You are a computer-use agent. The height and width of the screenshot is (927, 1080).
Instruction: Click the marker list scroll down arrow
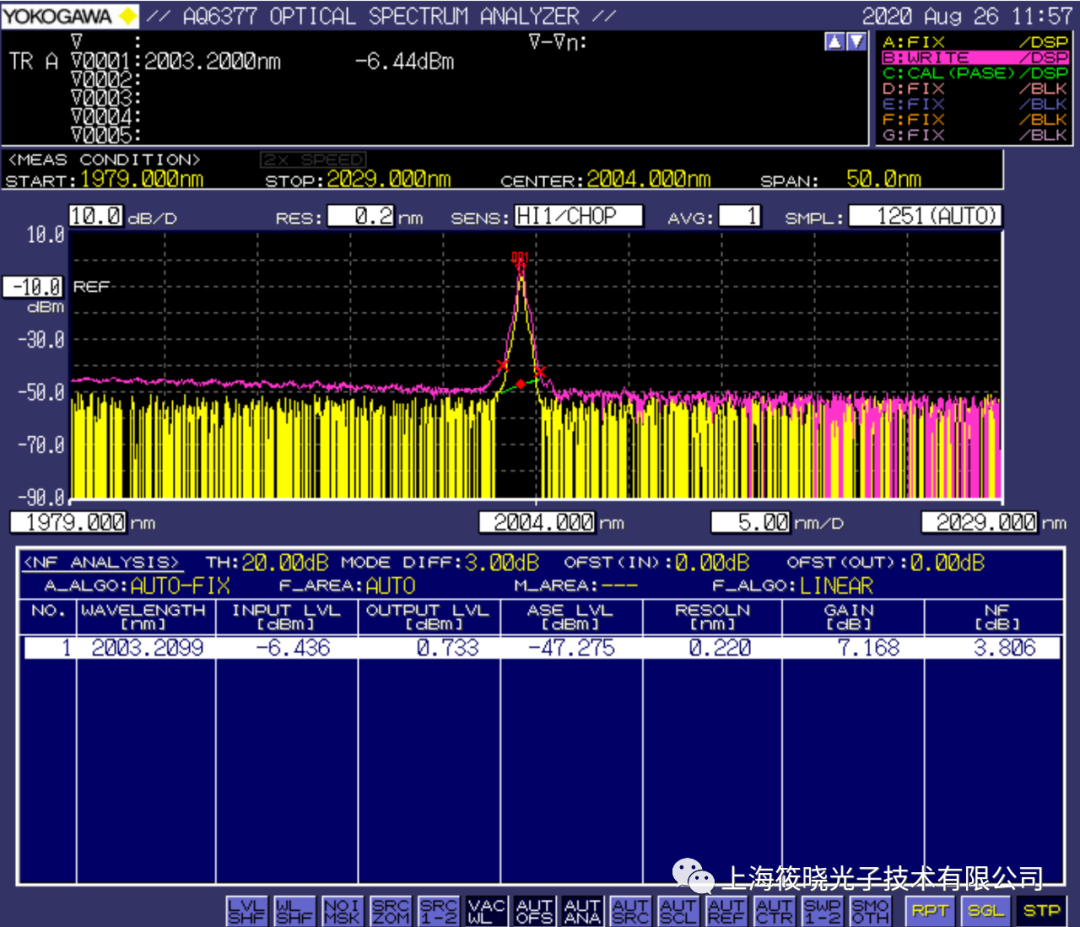pyautogui.click(x=856, y=42)
